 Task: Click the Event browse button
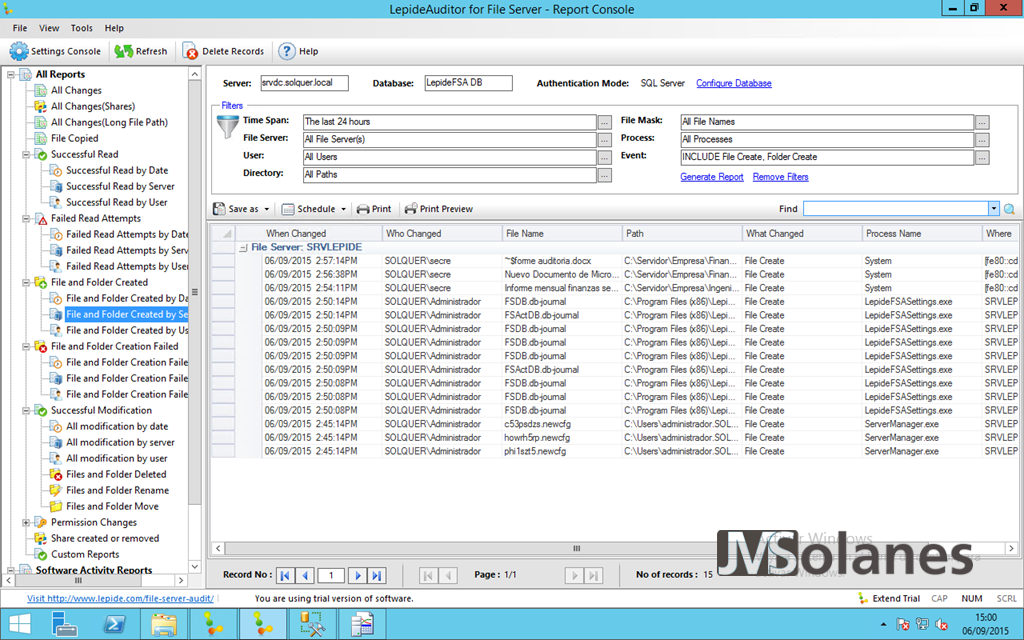982,157
